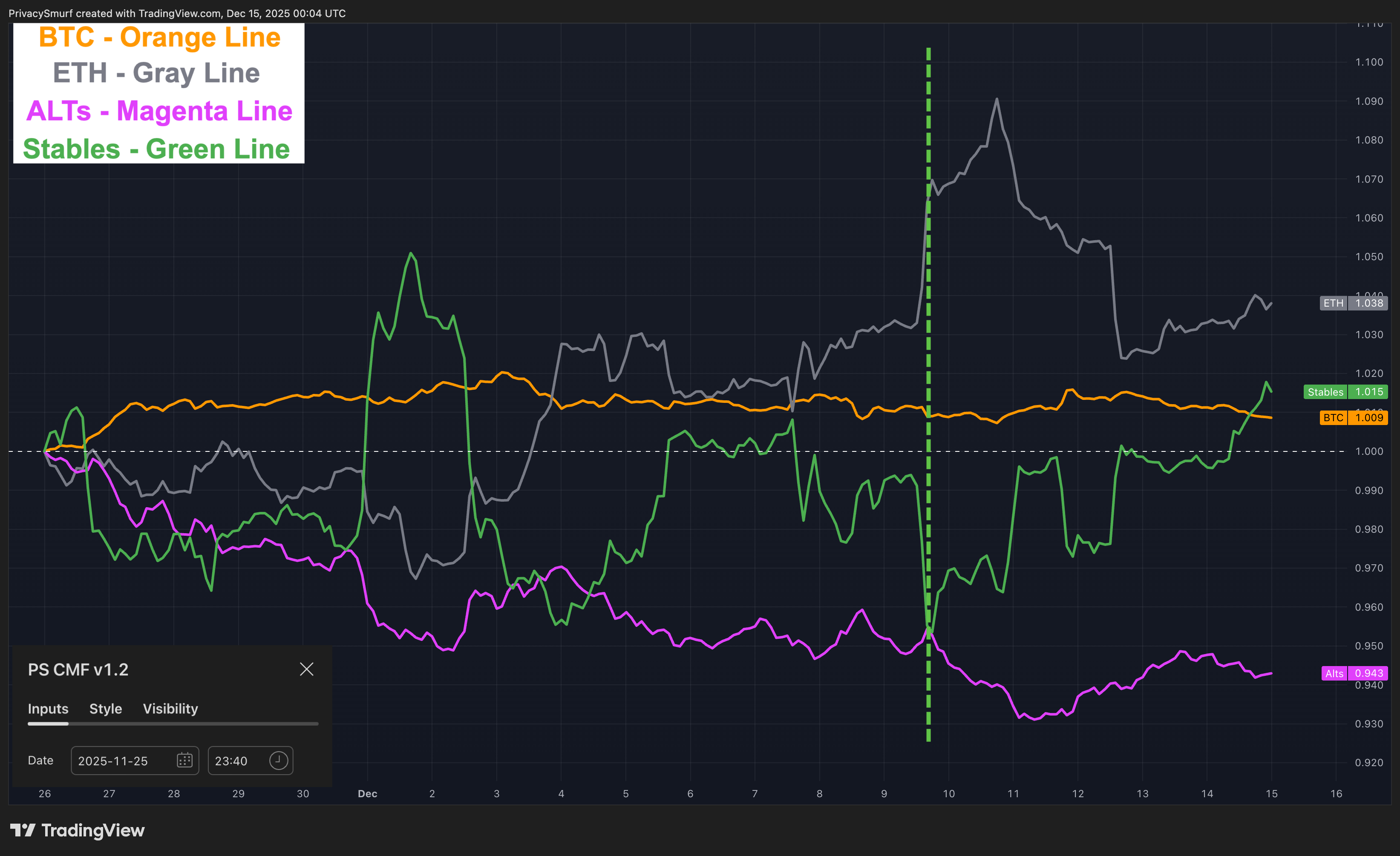Switch to the Visibility tab

pyautogui.click(x=170, y=708)
